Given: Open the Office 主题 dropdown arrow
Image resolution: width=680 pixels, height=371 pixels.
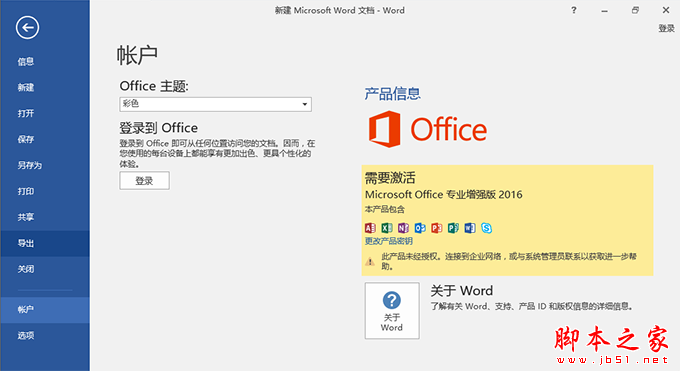Looking at the screenshot, I should click(x=305, y=104).
